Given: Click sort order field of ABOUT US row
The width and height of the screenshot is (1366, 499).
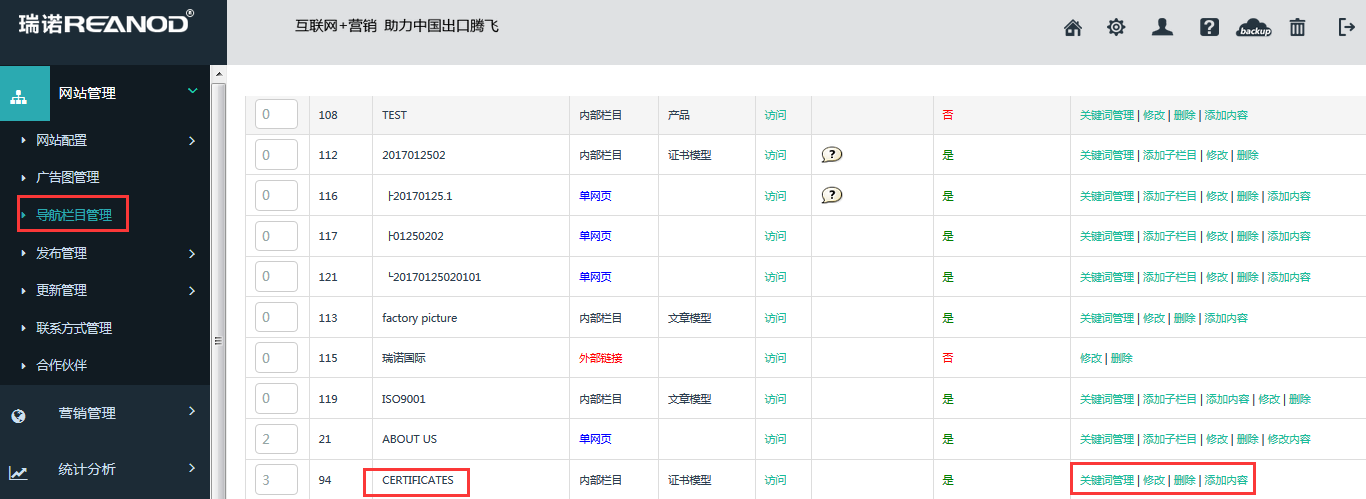Looking at the screenshot, I should pos(276,439).
